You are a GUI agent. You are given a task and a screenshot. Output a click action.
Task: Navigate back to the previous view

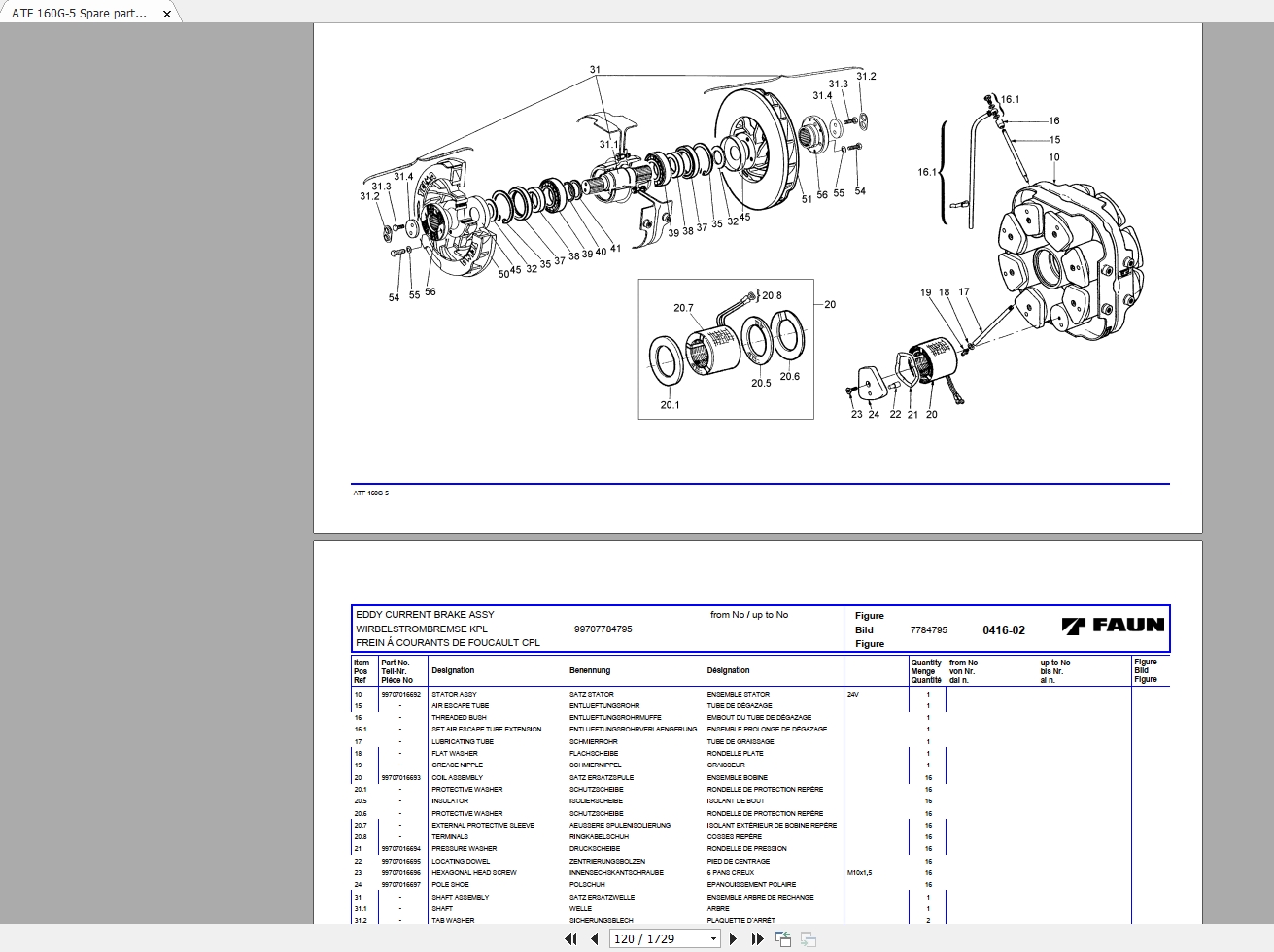tap(783, 938)
